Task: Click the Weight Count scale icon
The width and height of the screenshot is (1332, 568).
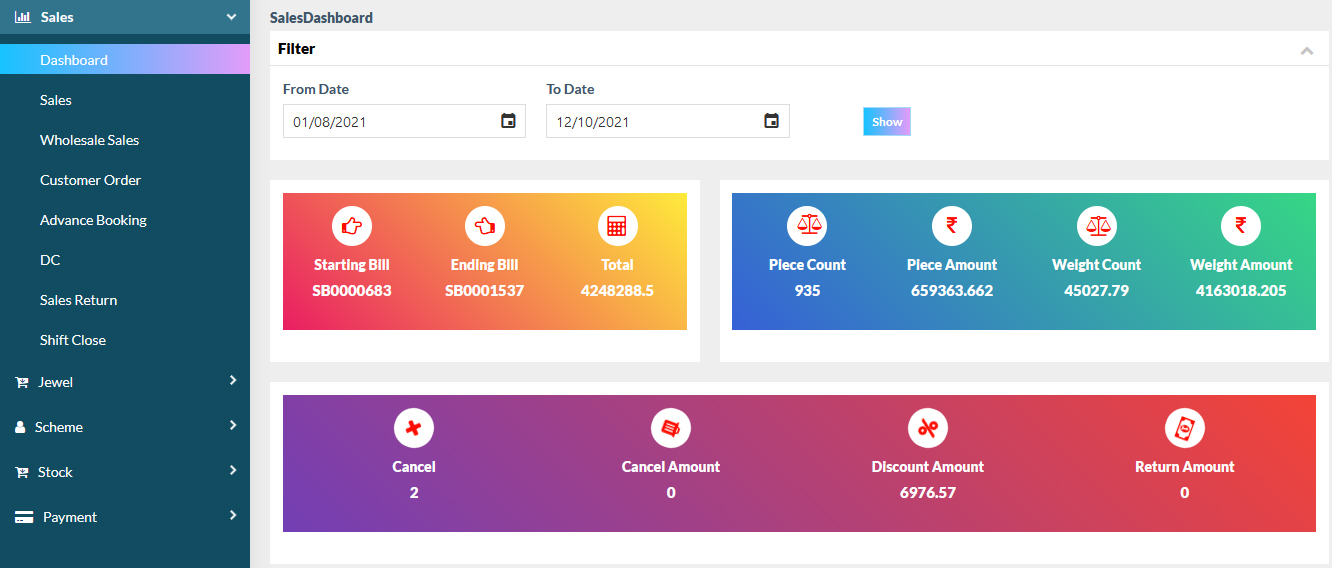Action: click(x=1096, y=226)
